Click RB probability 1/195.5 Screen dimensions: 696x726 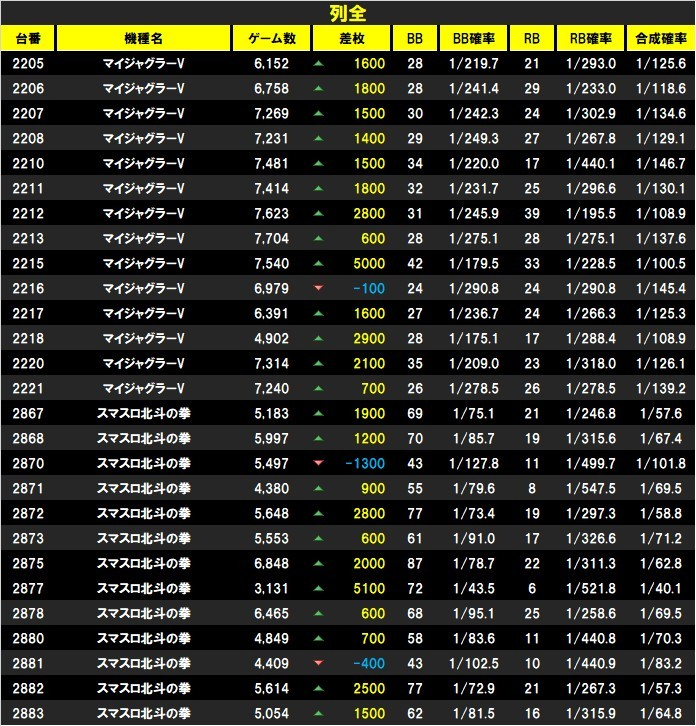coord(591,213)
